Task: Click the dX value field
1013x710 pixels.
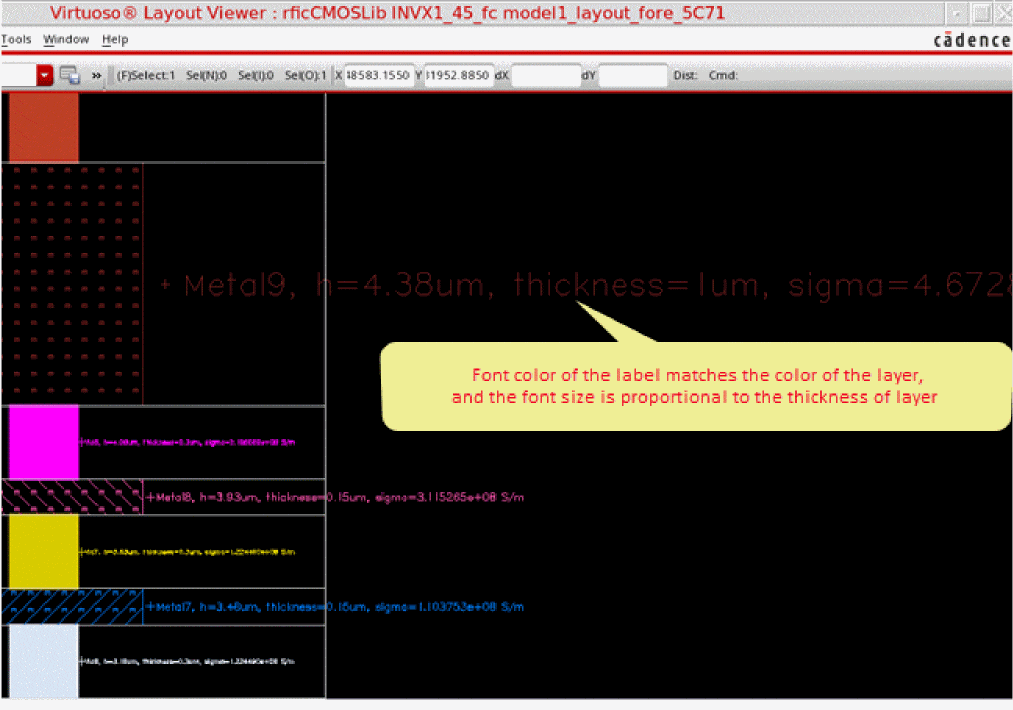Action: coord(546,75)
